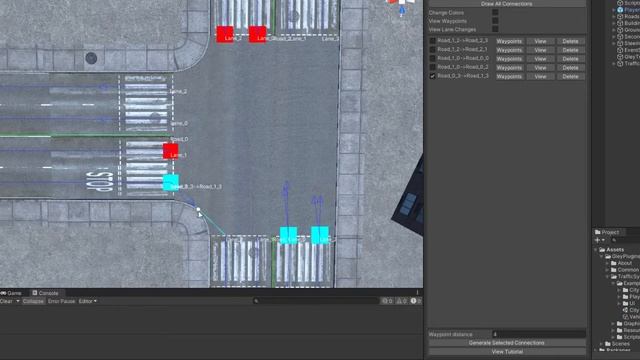Select the Scenes folder in Project
The width and height of the screenshot is (640, 360).
click(617, 344)
